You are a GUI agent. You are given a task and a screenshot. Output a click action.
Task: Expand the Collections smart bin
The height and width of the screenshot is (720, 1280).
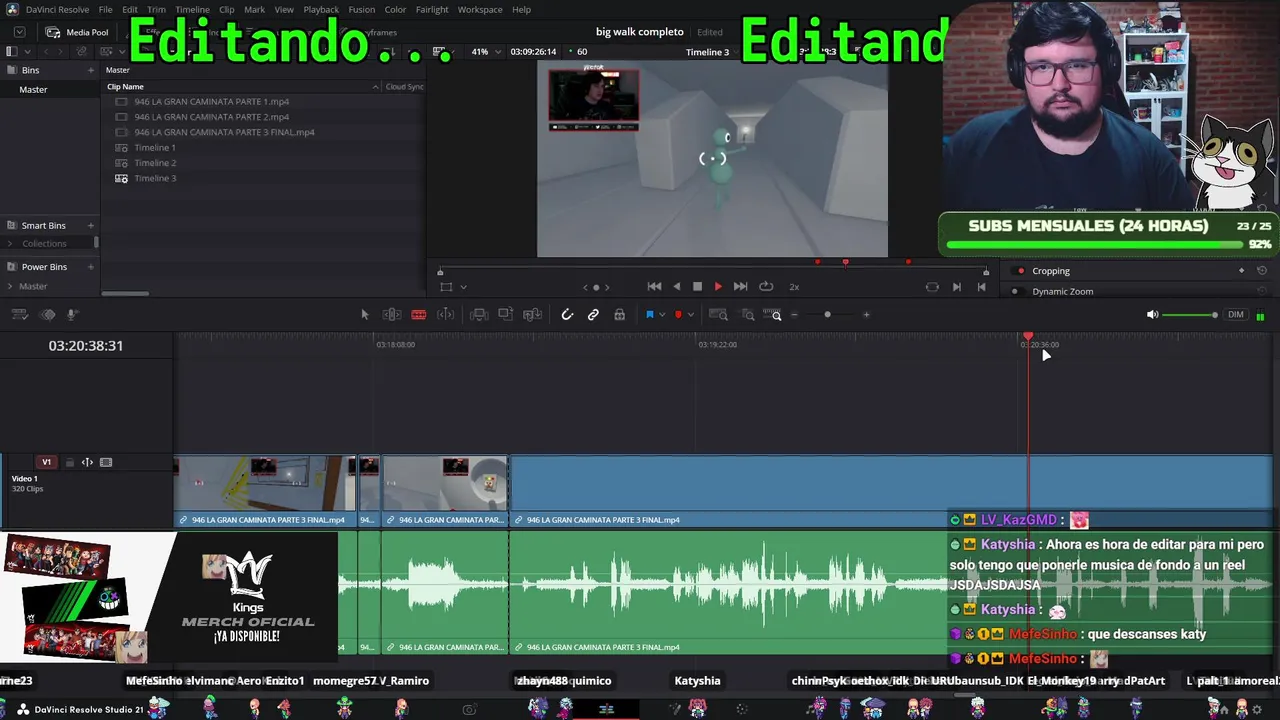[x=10, y=244]
